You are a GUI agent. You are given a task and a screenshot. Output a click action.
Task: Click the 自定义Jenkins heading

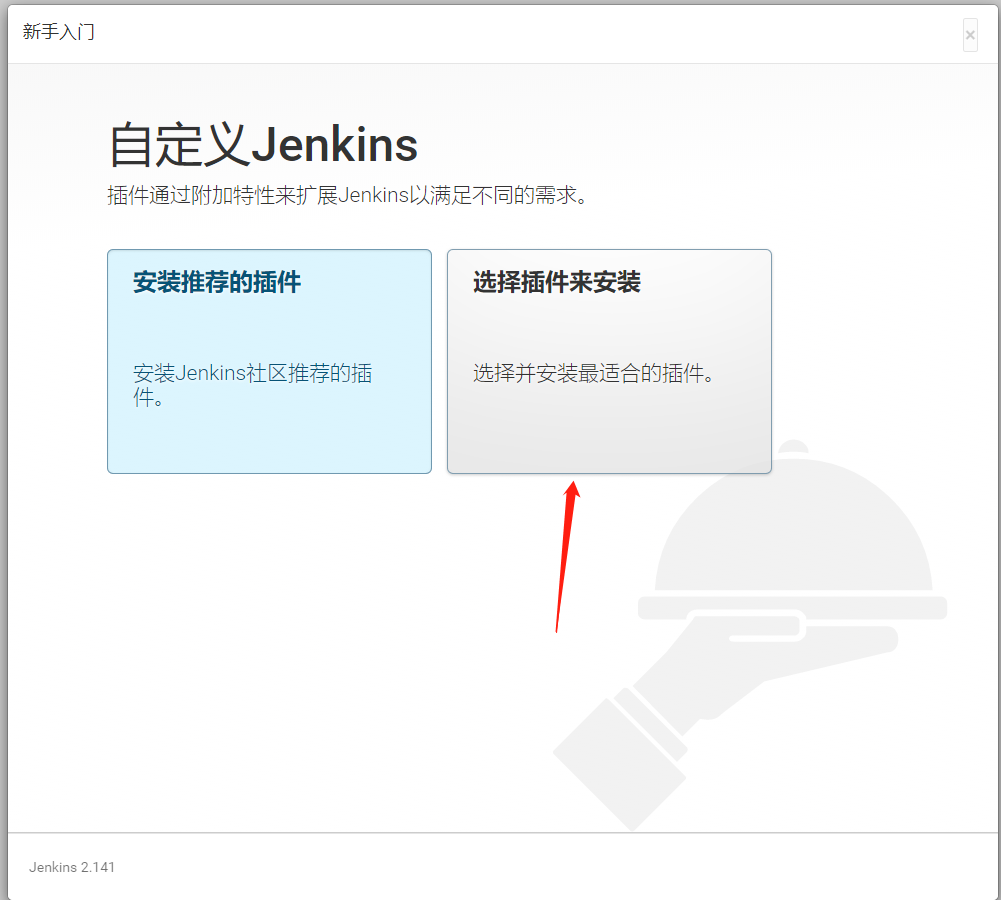coord(264,145)
